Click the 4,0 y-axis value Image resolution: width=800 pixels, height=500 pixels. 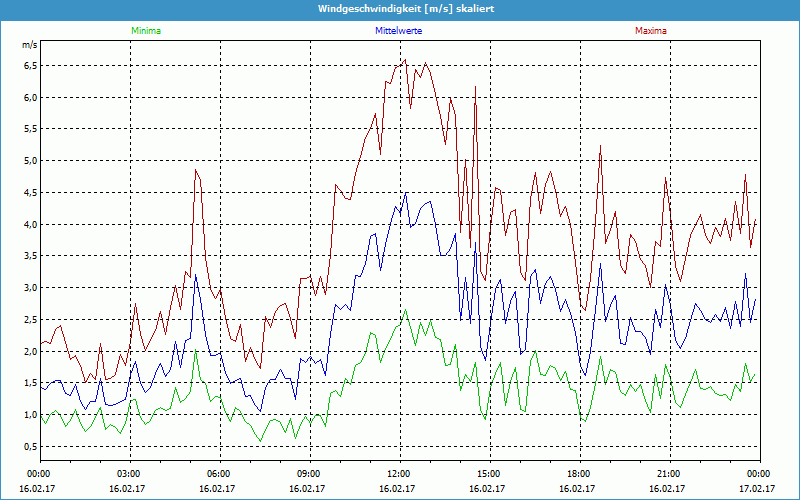32,224
